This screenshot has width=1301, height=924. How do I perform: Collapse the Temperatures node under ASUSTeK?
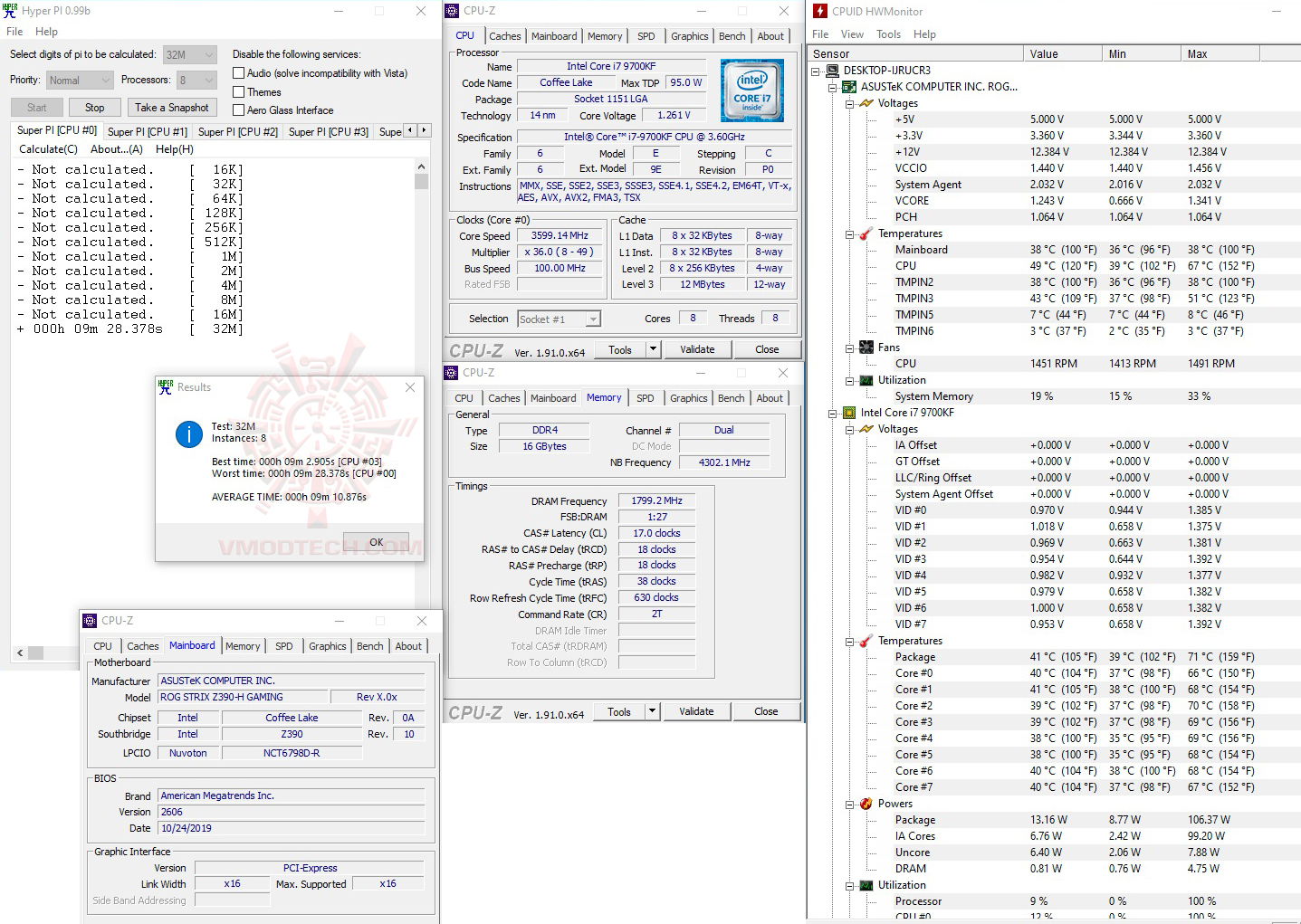pos(850,233)
